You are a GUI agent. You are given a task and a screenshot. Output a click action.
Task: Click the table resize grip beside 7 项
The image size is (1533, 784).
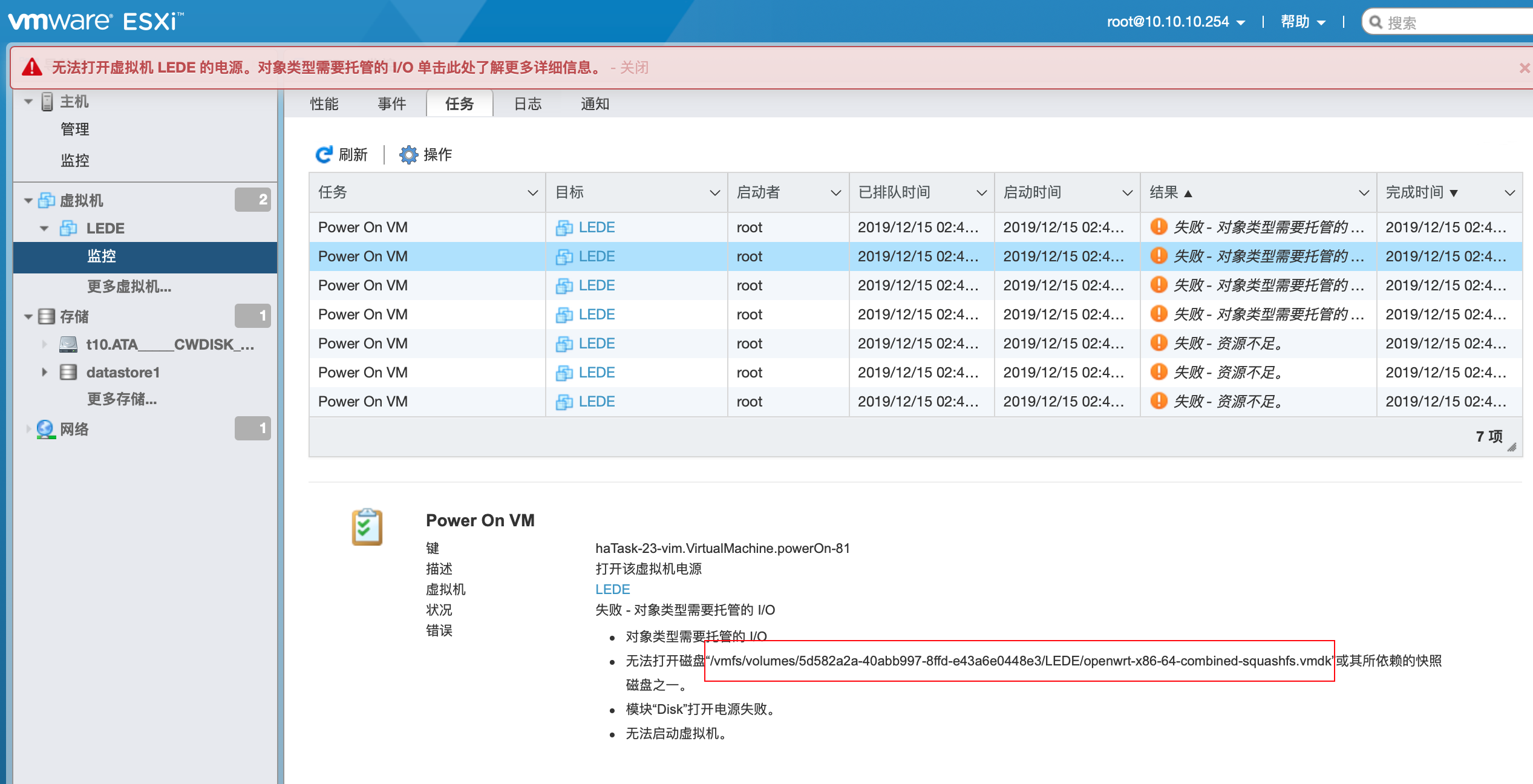pyautogui.click(x=1512, y=447)
